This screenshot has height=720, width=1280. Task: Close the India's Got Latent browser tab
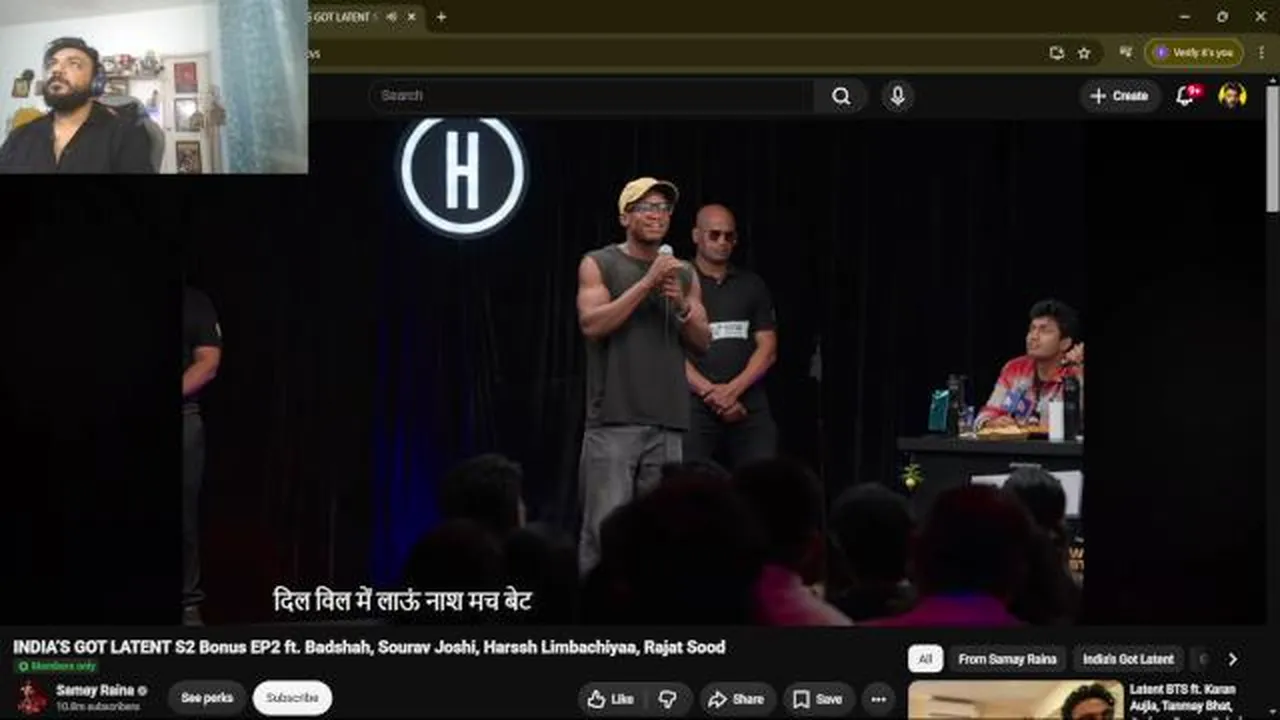412,17
